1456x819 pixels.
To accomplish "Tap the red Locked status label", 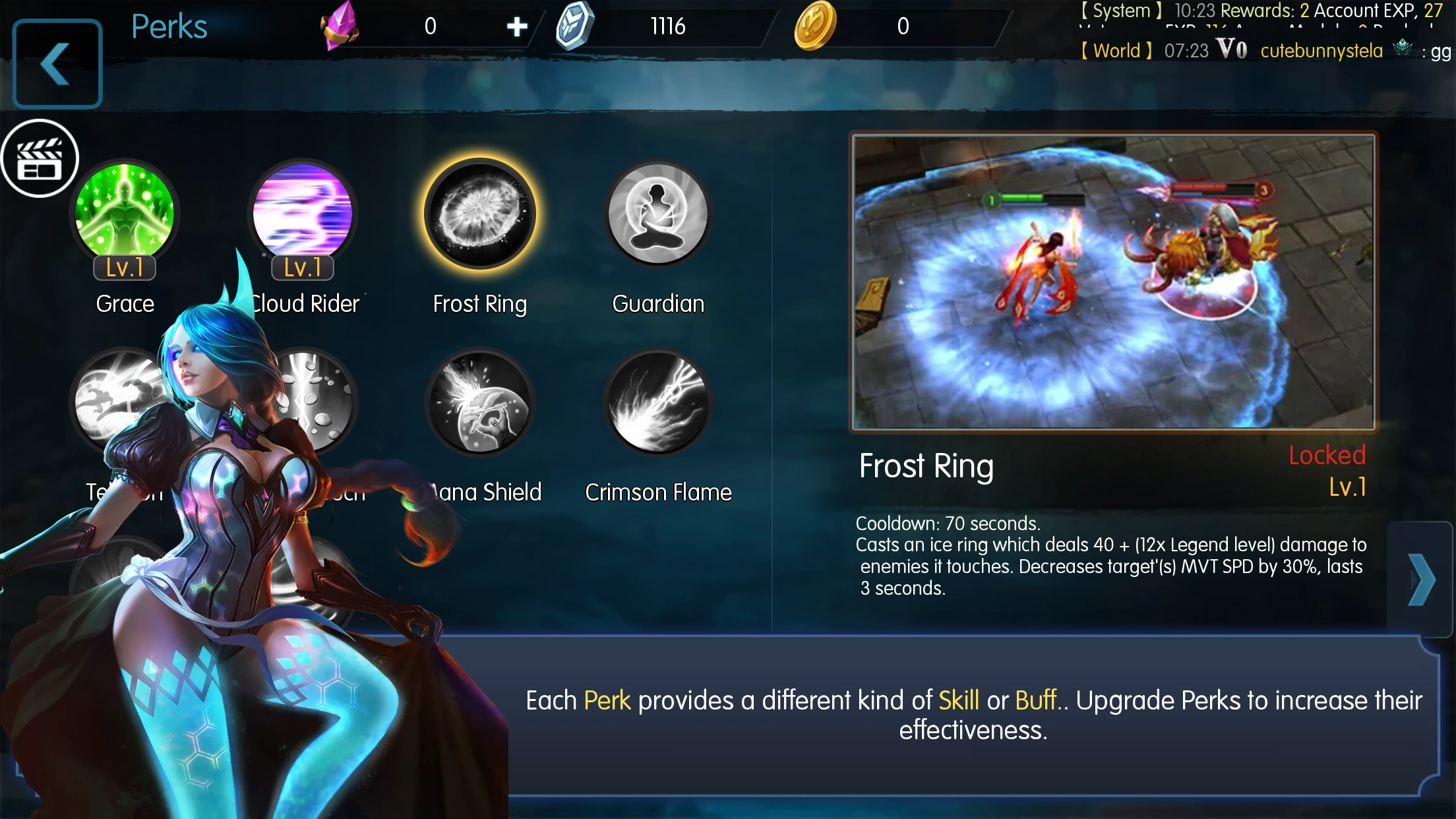I will click(1327, 455).
